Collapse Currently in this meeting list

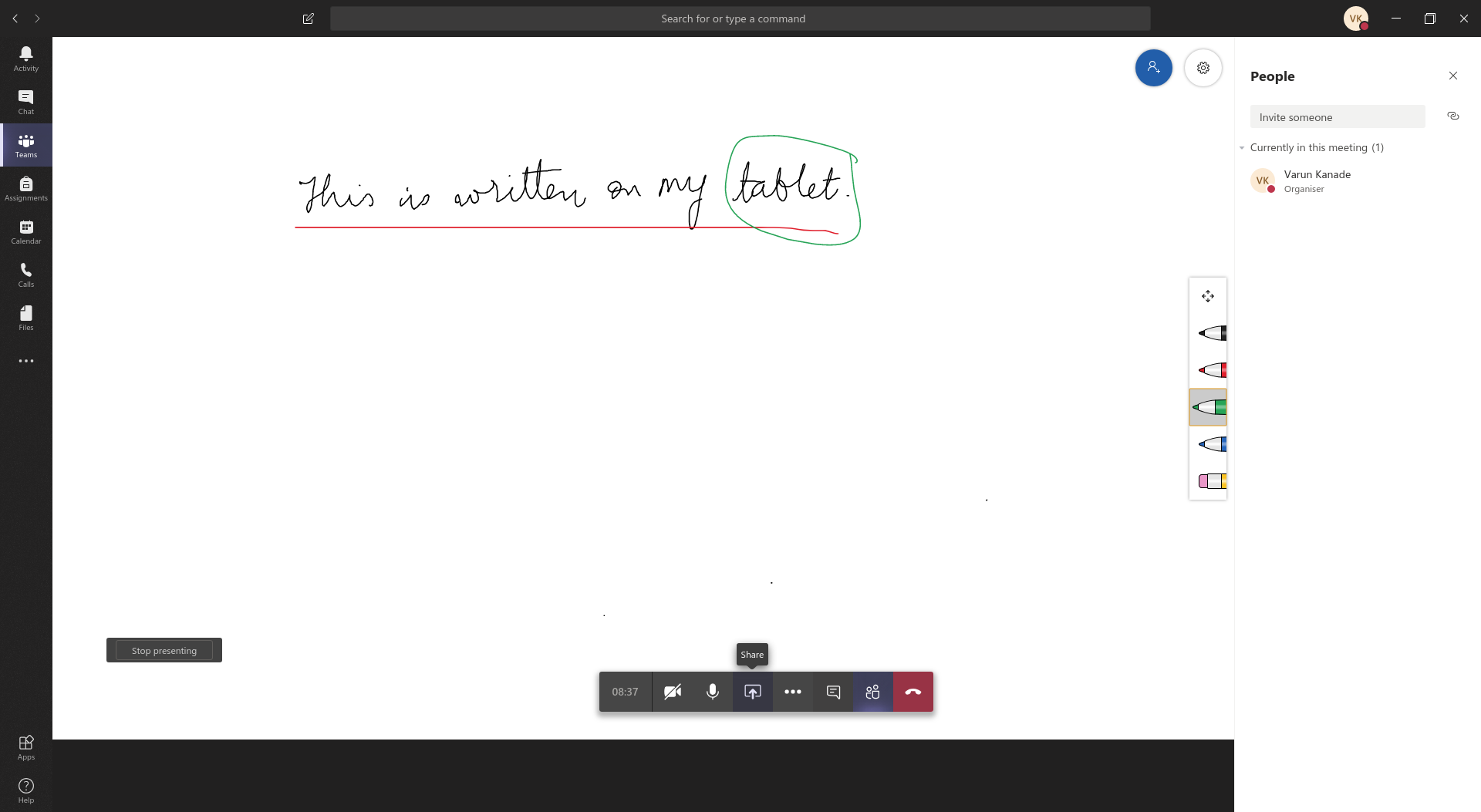tap(1242, 147)
